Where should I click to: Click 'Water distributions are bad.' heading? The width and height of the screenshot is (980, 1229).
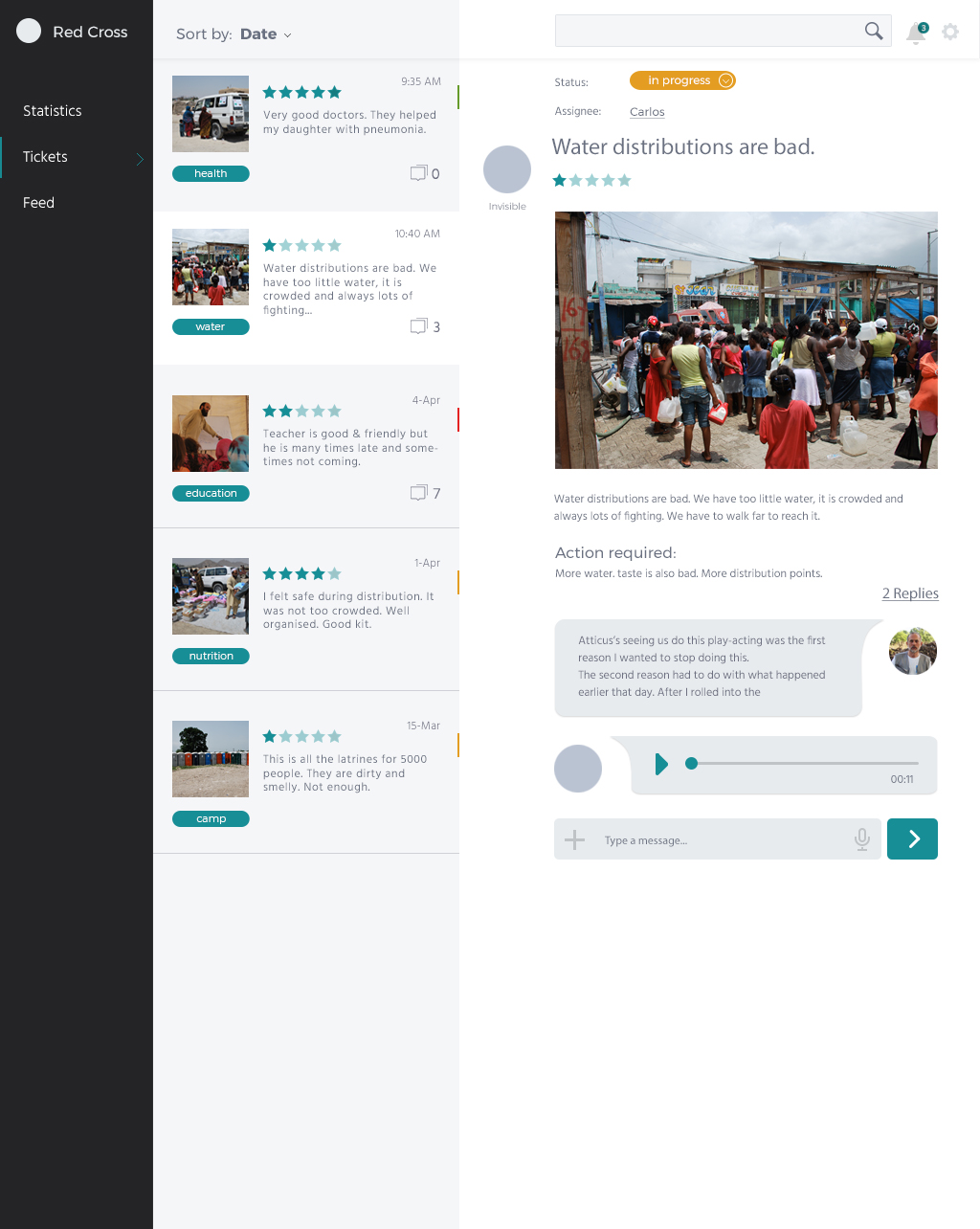click(683, 146)
